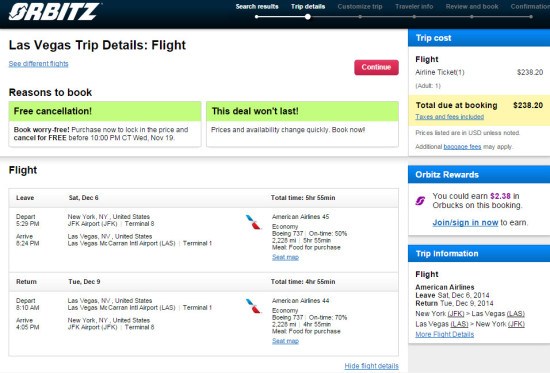Select the Customize trip step
This screenshot has height=373, width=550.
(x=360, y=6)
